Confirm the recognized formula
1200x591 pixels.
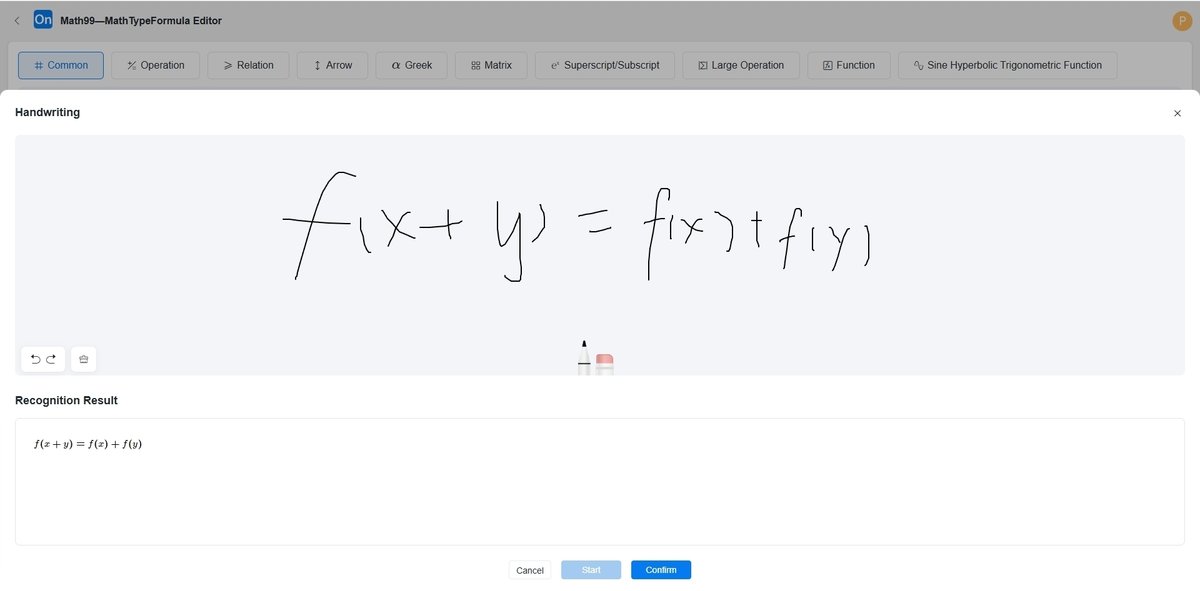pos(660,569)
